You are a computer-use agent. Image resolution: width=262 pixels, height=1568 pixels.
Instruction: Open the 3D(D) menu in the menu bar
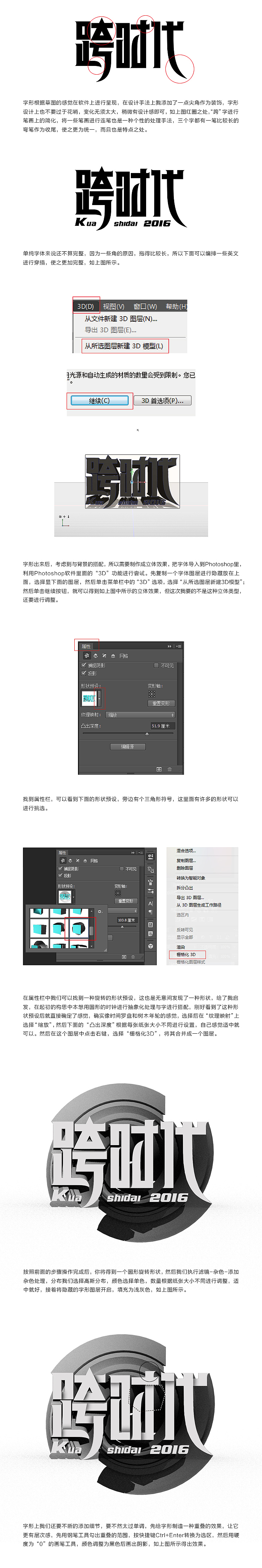[x=85, y=306]
